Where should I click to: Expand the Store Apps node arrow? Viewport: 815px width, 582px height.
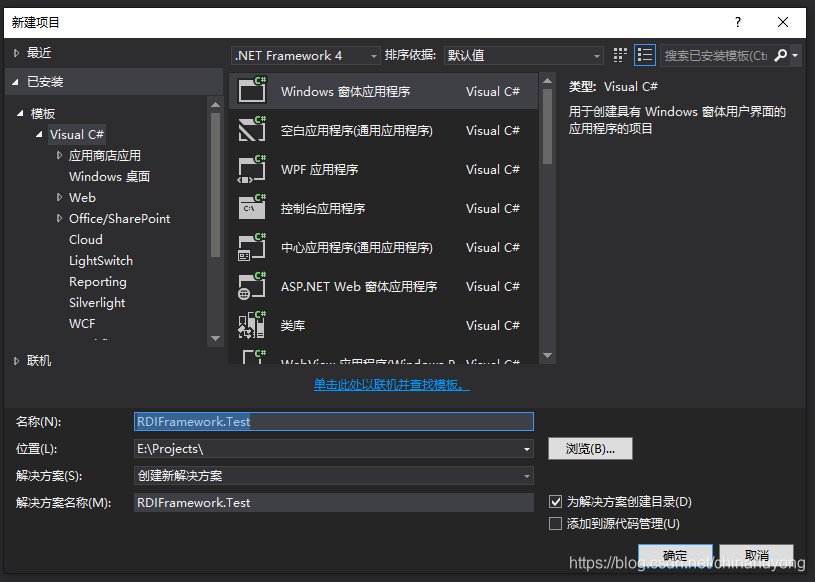click(59, 155)
